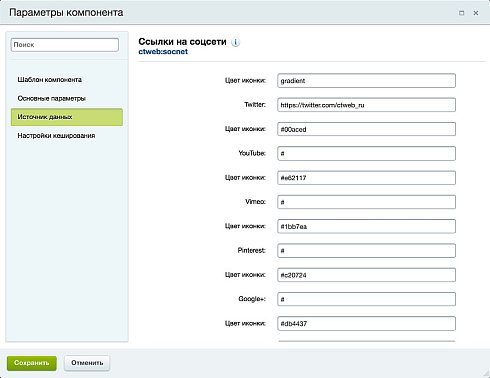The width and height of the screenshot is (490, 378).
Task: Click the Ссылки на соцсети heading
Action: click(x=182, y=42)
